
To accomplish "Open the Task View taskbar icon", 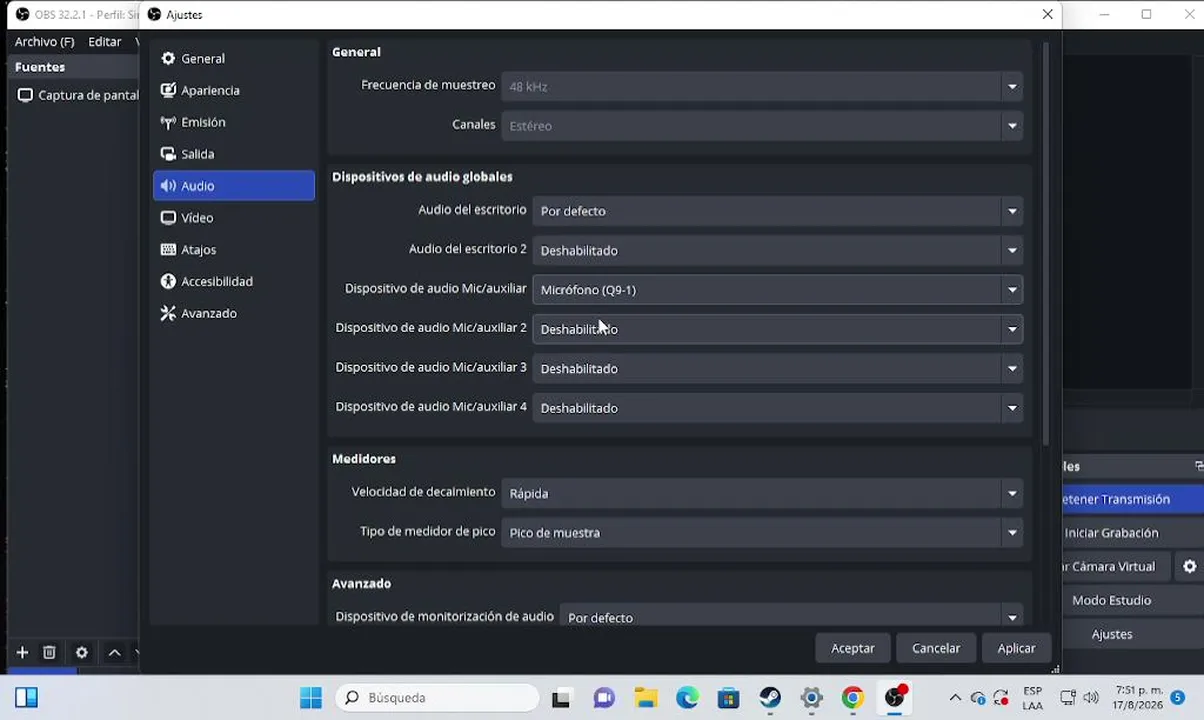I will pyautogui.click(x=561, y=698).
